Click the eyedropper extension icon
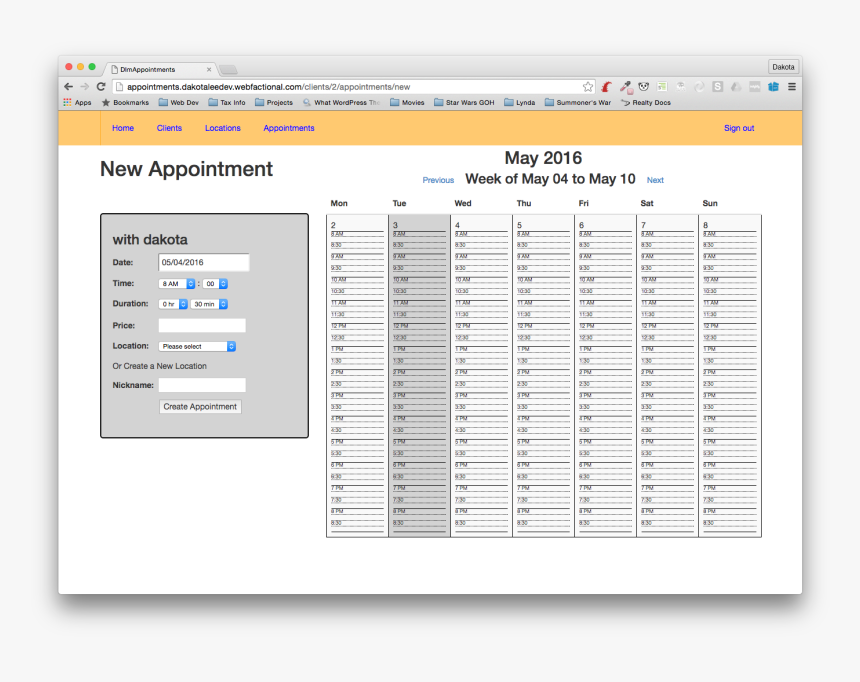The height and width of the screenshot is (682, 860). 626,87
